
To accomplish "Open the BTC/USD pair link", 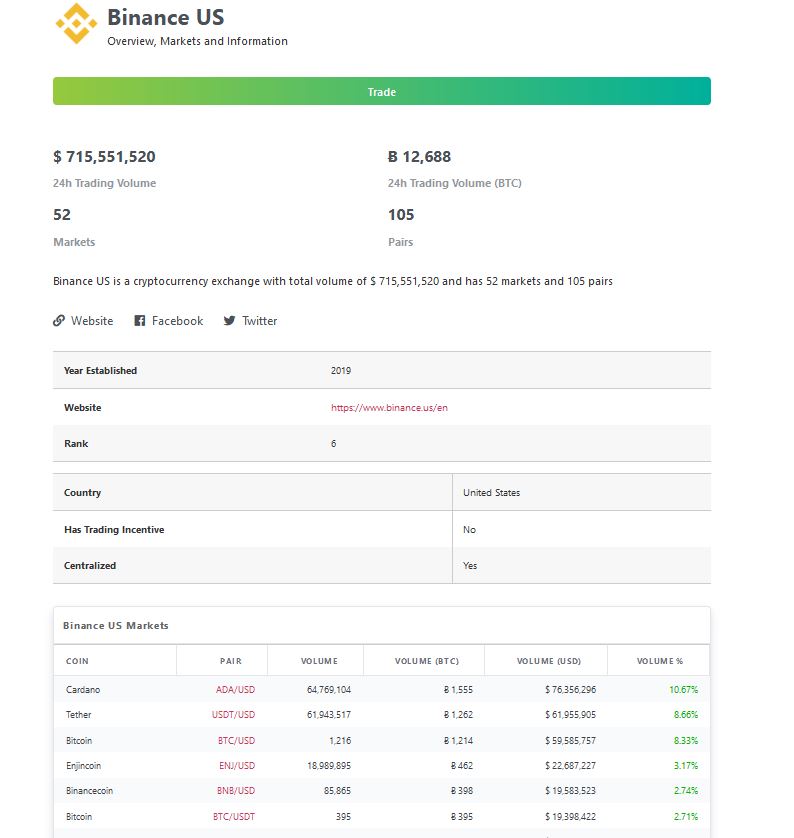I will point(236,741).
